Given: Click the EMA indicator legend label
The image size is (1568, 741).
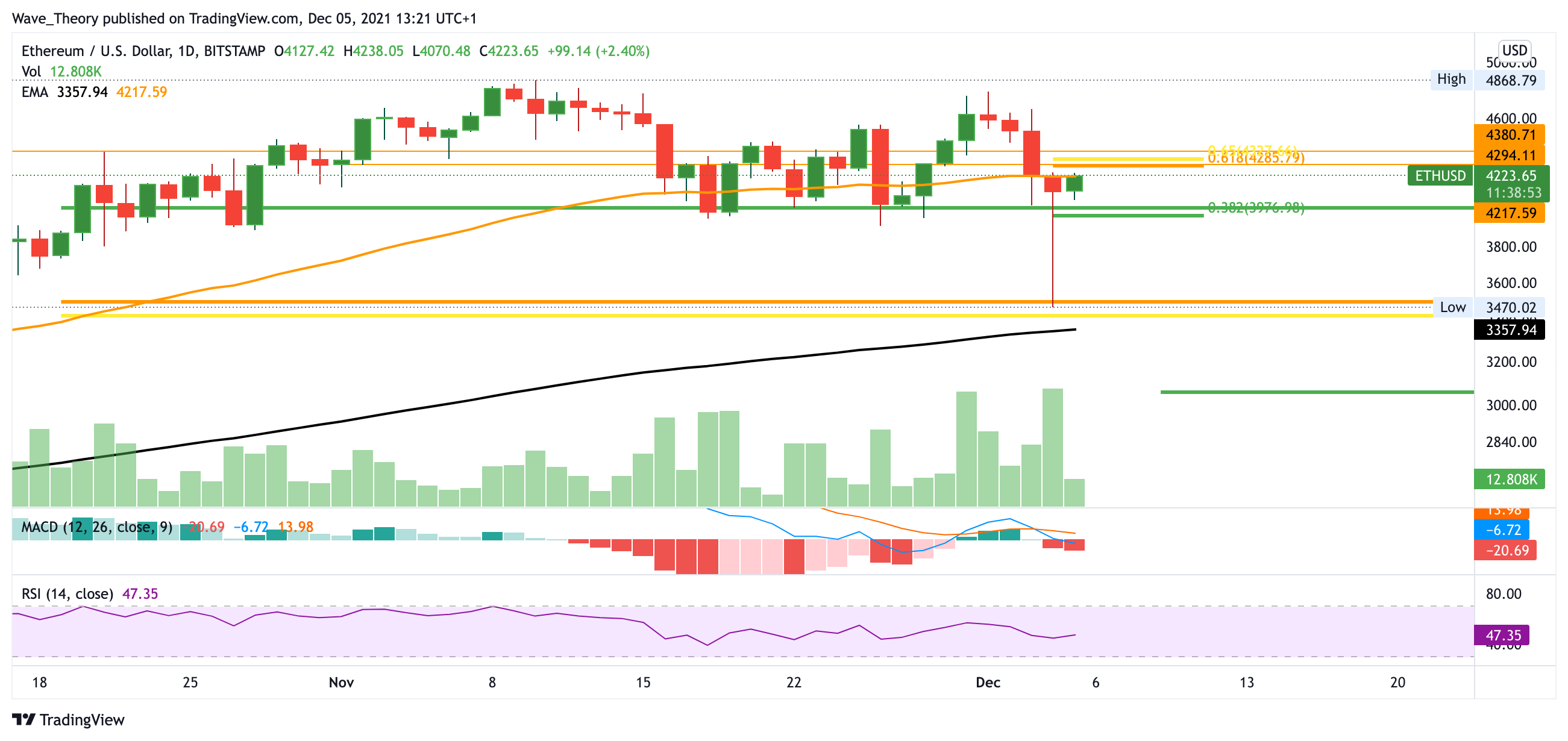Looking at the screenshot, I should tap(34, 92).
